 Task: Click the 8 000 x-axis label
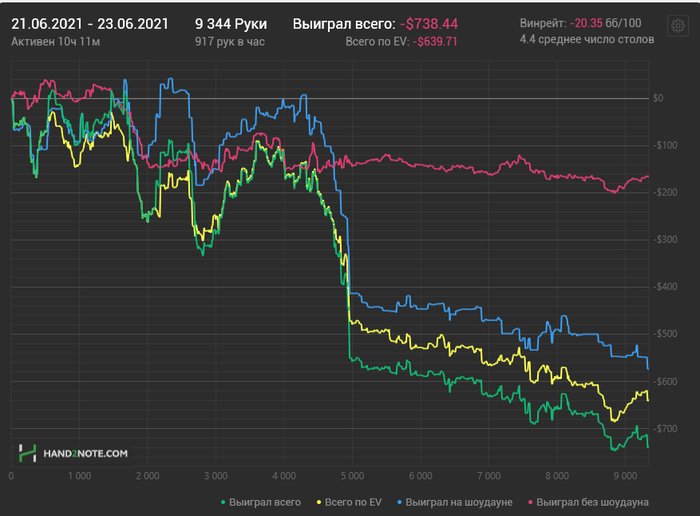557,476
